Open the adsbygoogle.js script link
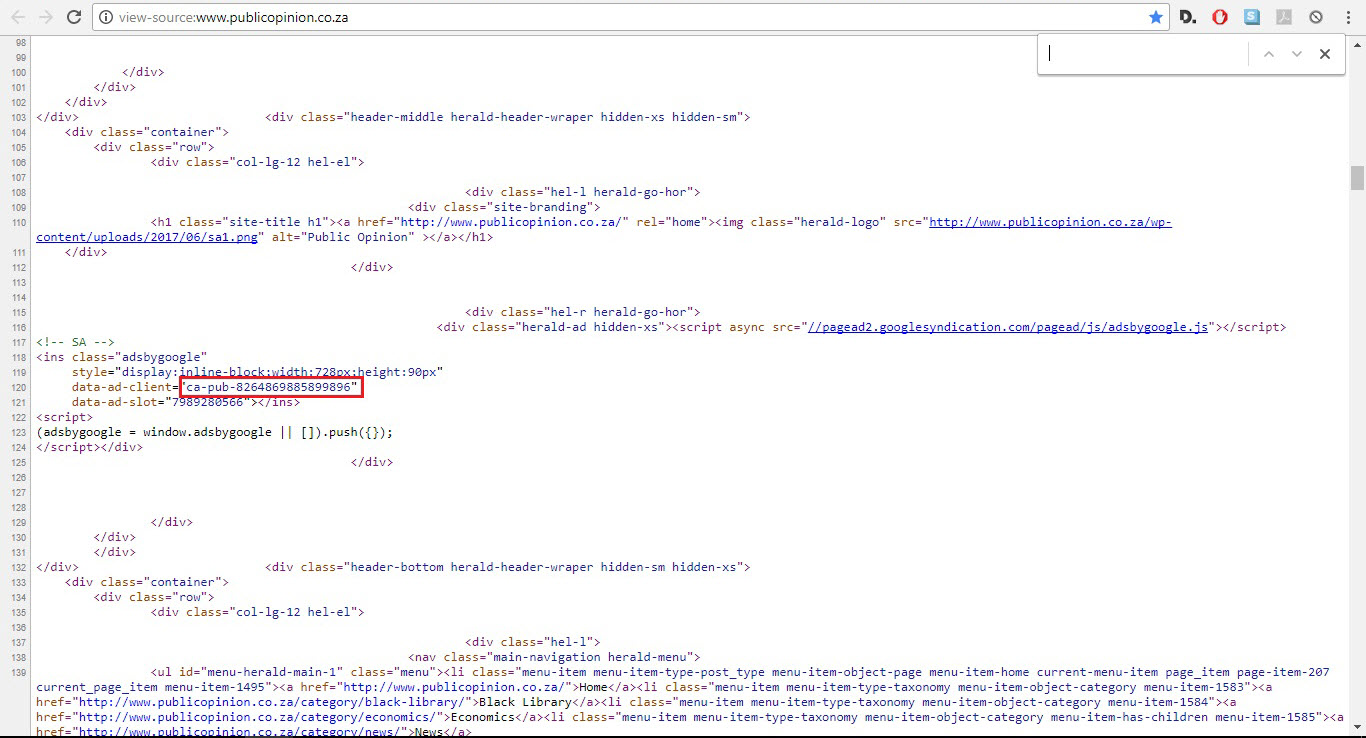Viewport: 1366px width, 738px height. coord(1007,327)
